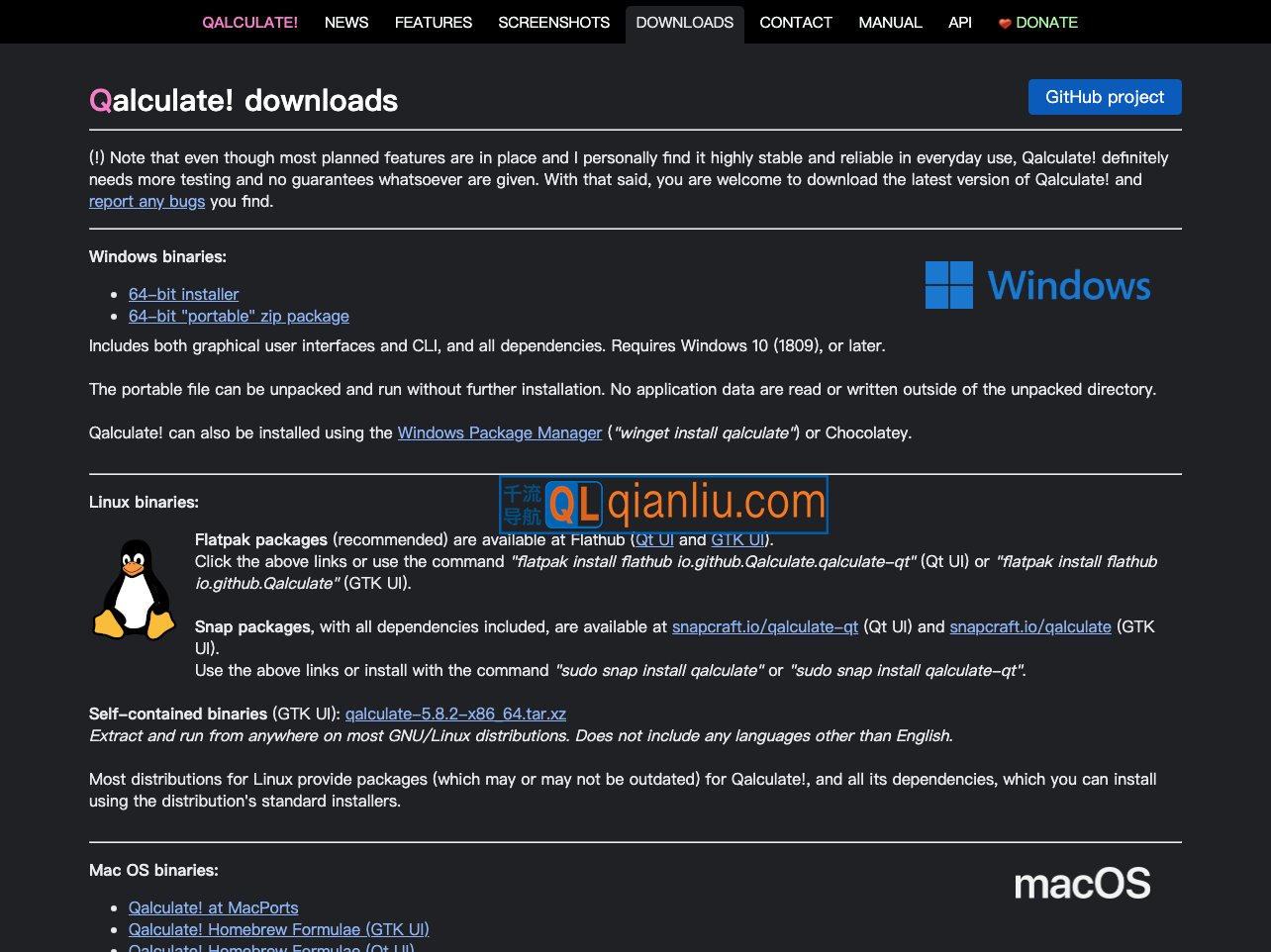The width and height of the screenshot is (1271, 952).
Task: Open the Windows Package Manager link
Action: 499,432
